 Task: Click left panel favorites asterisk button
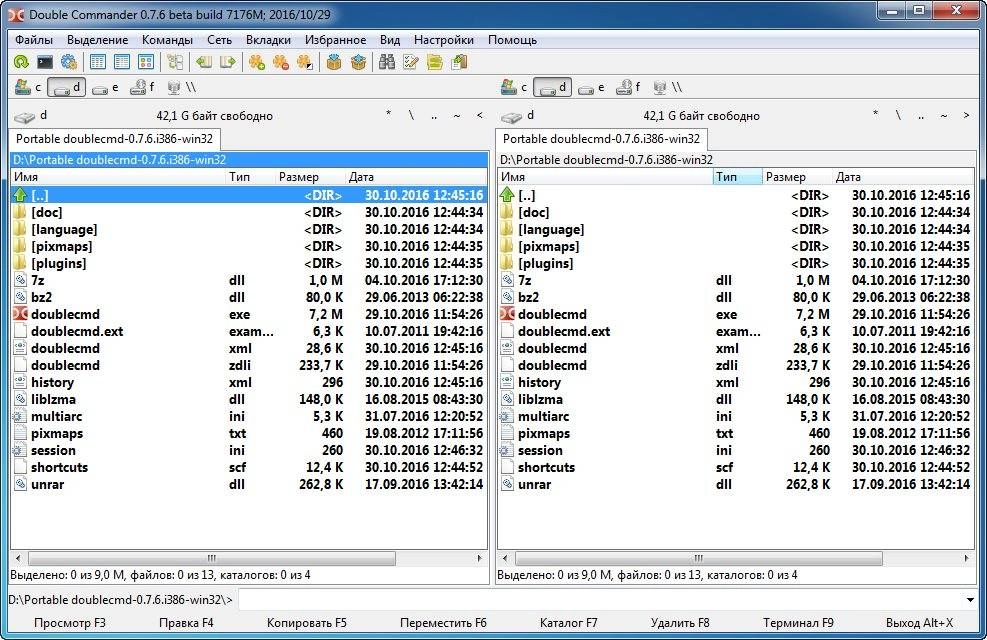coord(388,115)
